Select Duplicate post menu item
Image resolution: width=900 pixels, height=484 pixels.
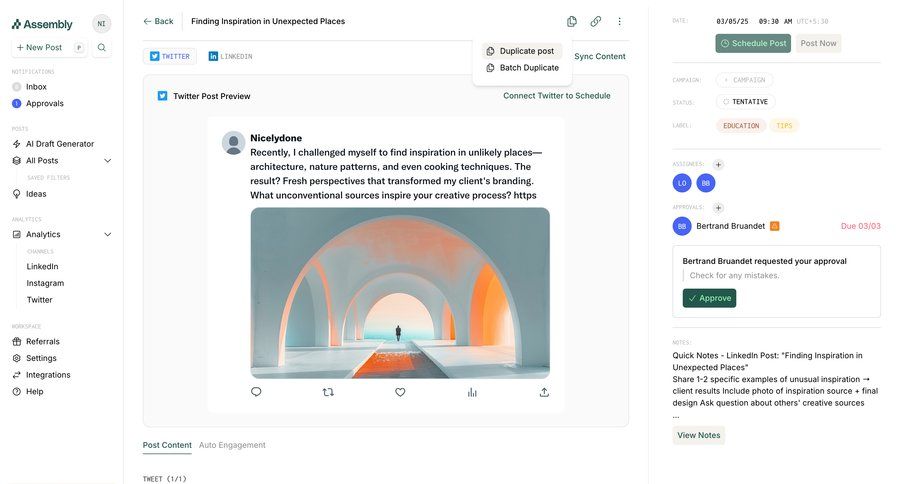point(521,51)
